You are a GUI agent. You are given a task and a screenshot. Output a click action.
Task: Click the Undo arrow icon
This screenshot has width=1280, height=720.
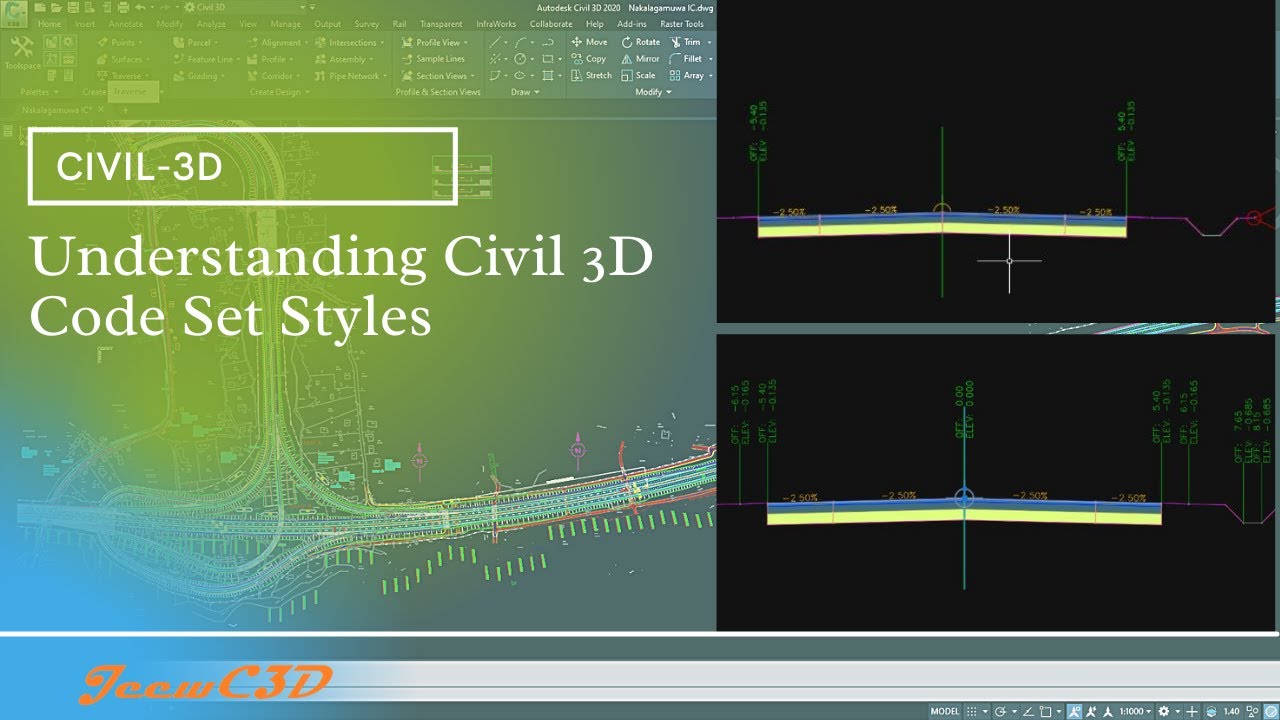pyautogui.click(x=140, y=7)
